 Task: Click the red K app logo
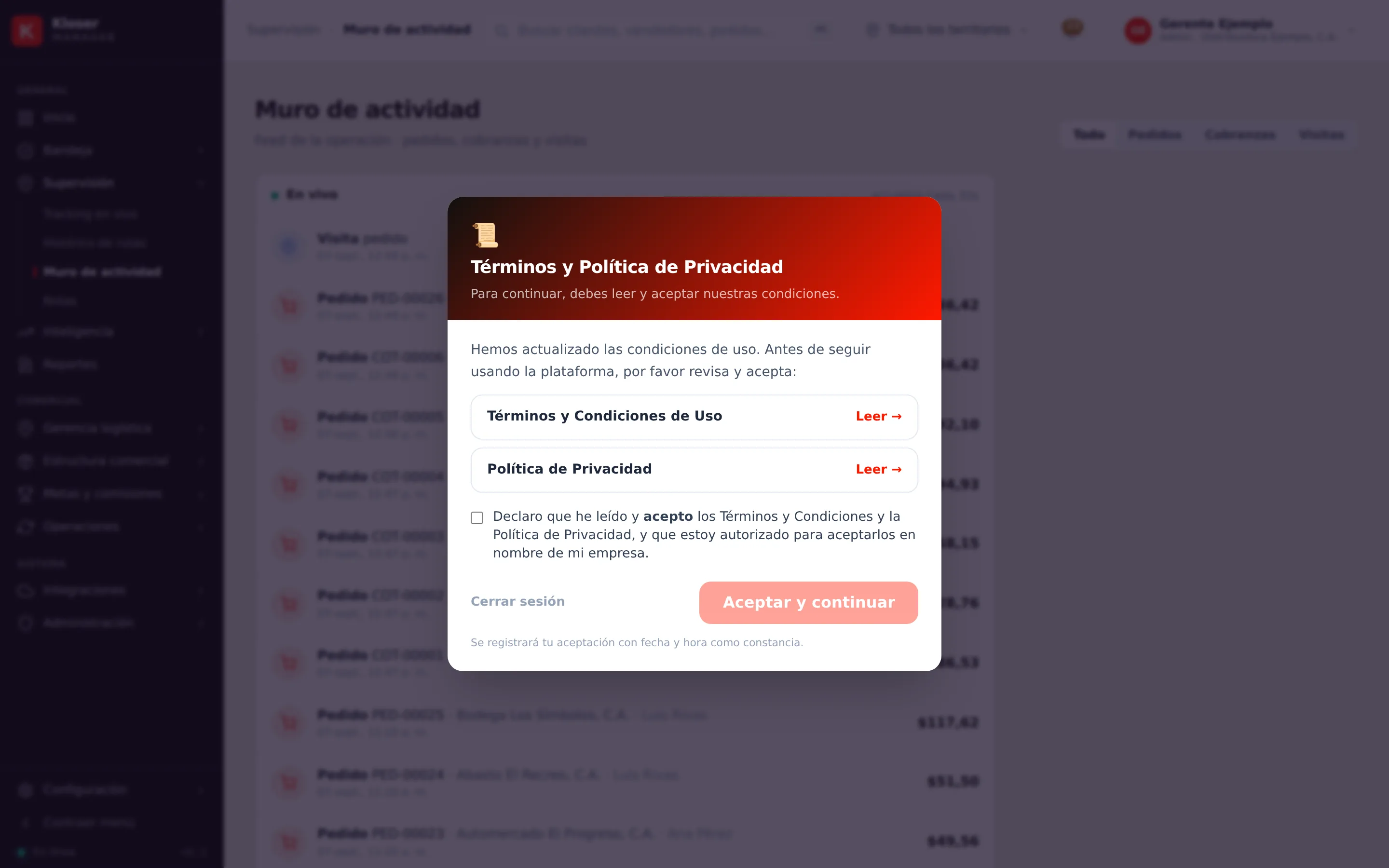click(27, 30)
